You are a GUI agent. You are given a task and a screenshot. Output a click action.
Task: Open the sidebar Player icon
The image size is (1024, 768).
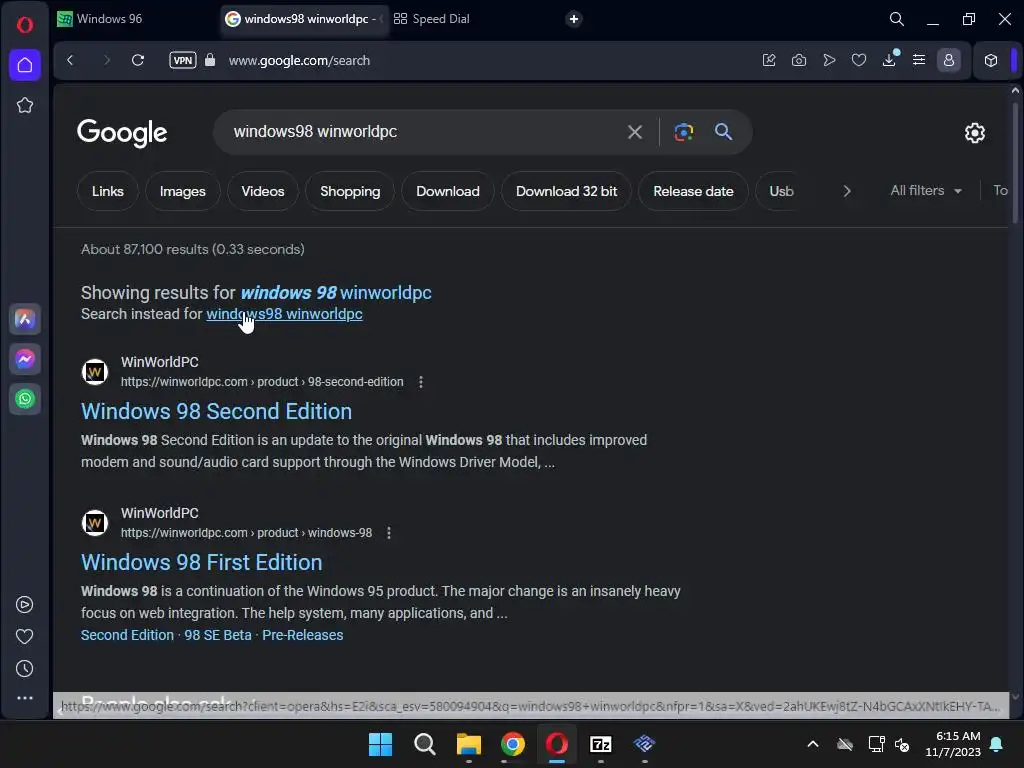[25, 605]
